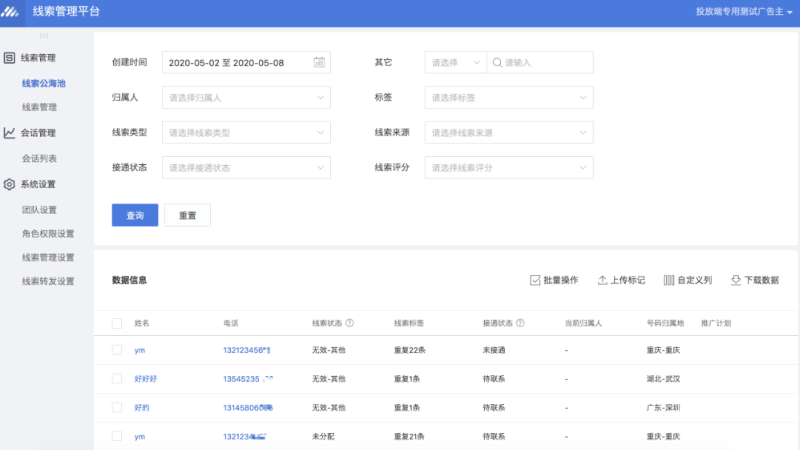The image size is (800, 450).
Task: Click the 重置 button
Action: point(187,215)
